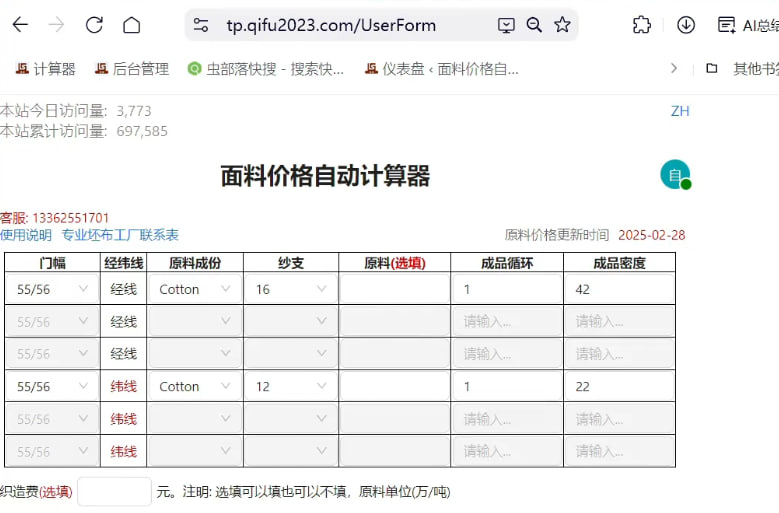Open 门幅 dropdown in first 经线 row
This screenshot has width=779, height=513.
(x=52, y=289)
